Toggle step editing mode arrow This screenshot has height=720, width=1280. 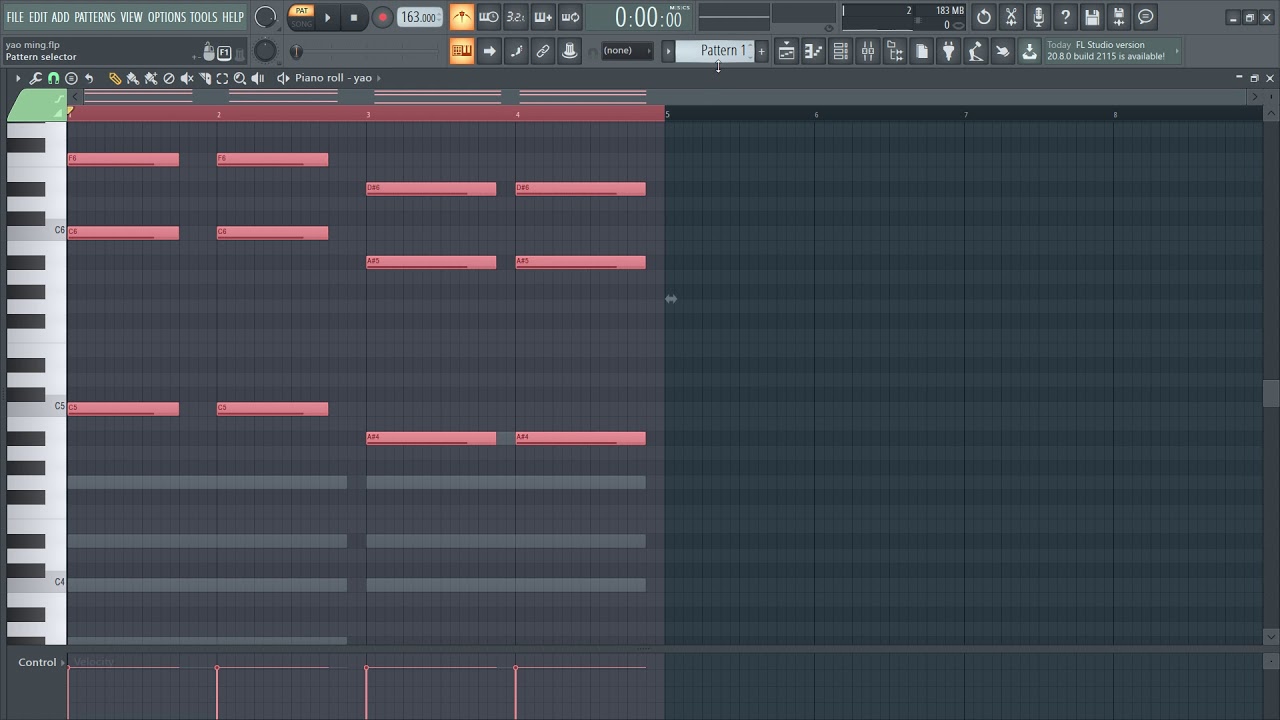click(488, 51)
